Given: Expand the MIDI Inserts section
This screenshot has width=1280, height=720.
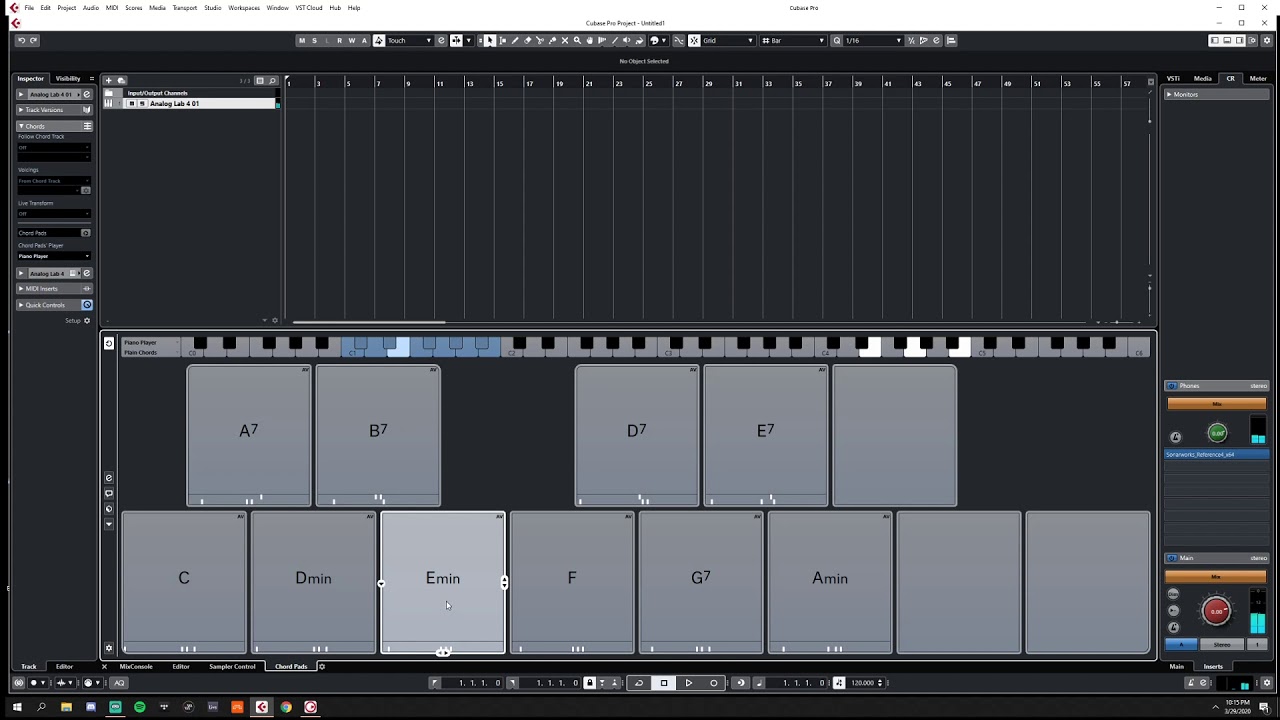Looking at the screenshot, I should [21, 288].
